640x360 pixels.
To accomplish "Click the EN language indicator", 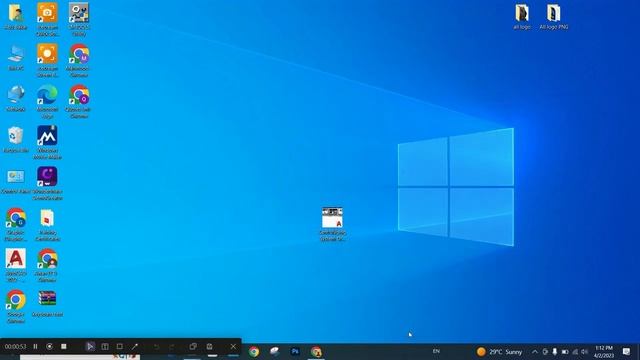I will click(436, 351).
